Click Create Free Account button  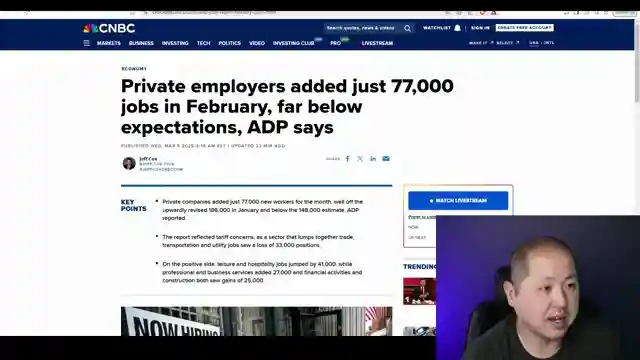[524, 28]
